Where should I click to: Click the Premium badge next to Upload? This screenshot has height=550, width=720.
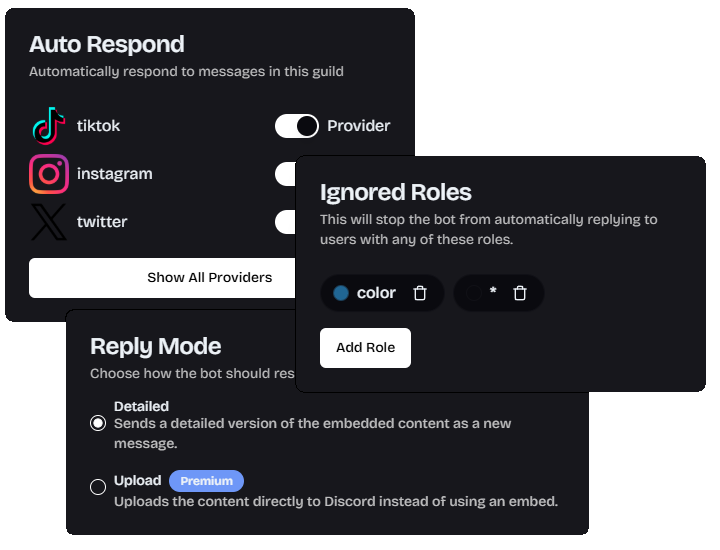[206, 481]
